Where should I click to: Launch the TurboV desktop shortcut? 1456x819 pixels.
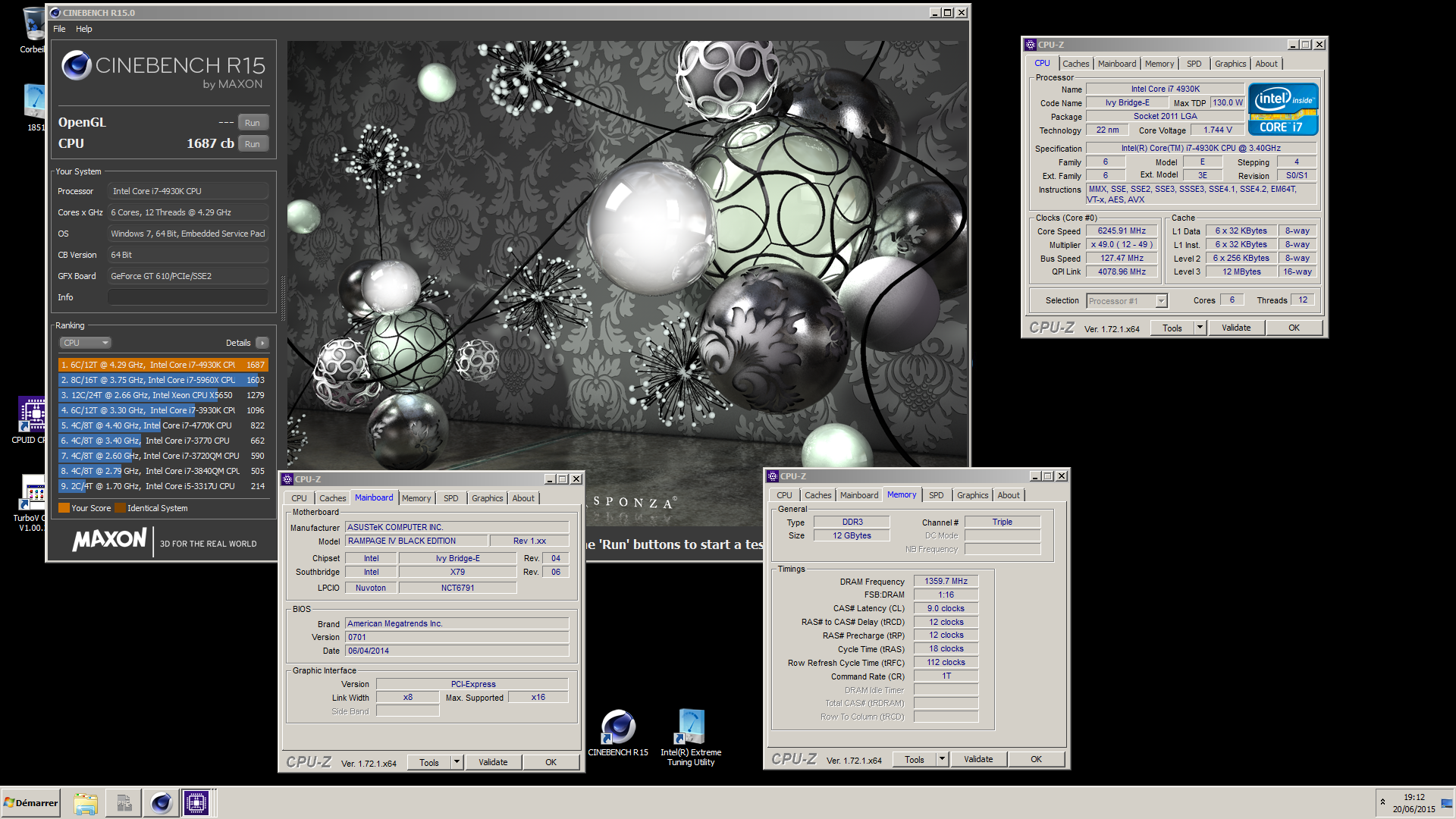[x=32, y=503]
